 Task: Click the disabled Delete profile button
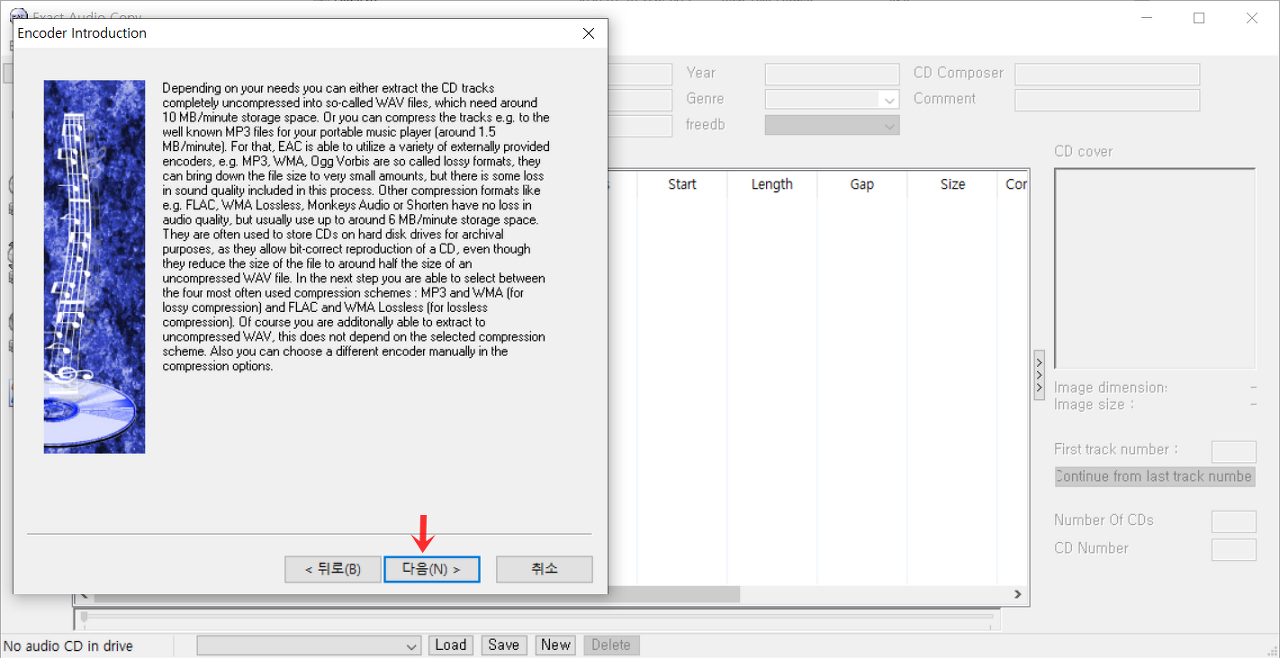610,645
